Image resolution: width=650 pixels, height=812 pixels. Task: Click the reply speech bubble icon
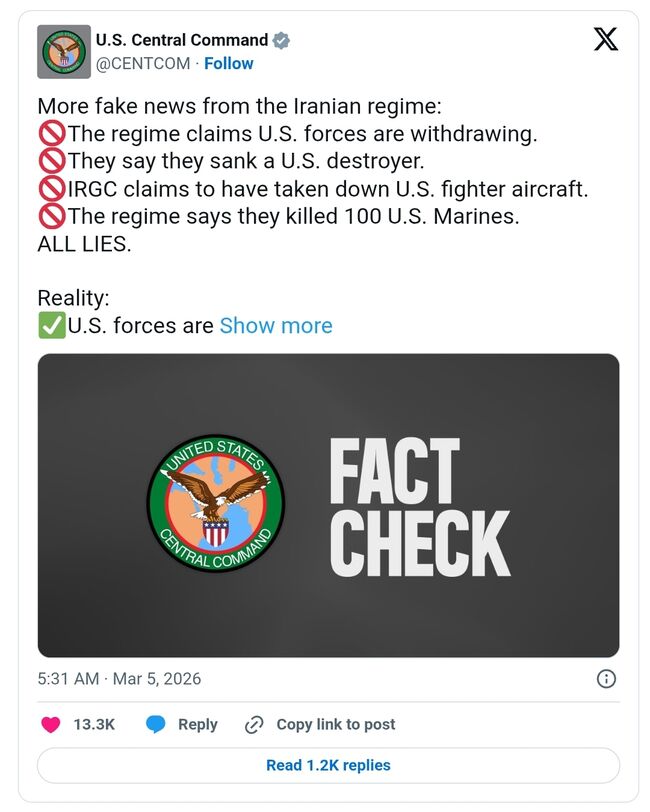[x=155, y=724]
